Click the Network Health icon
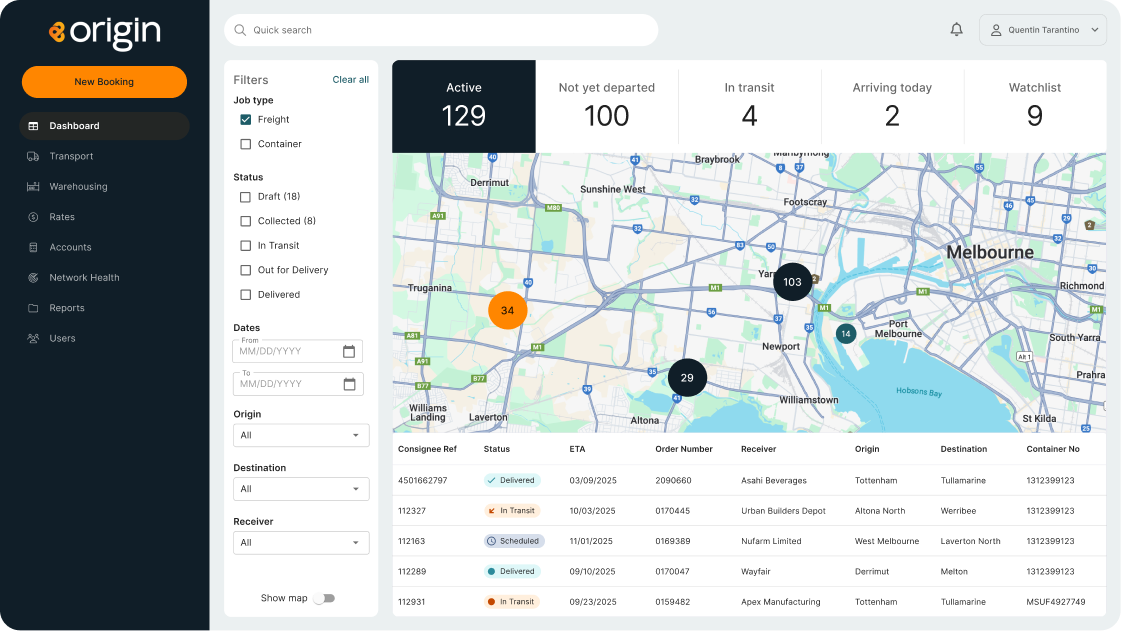Viewport: 1121px width, 631px height. (33, 278)
